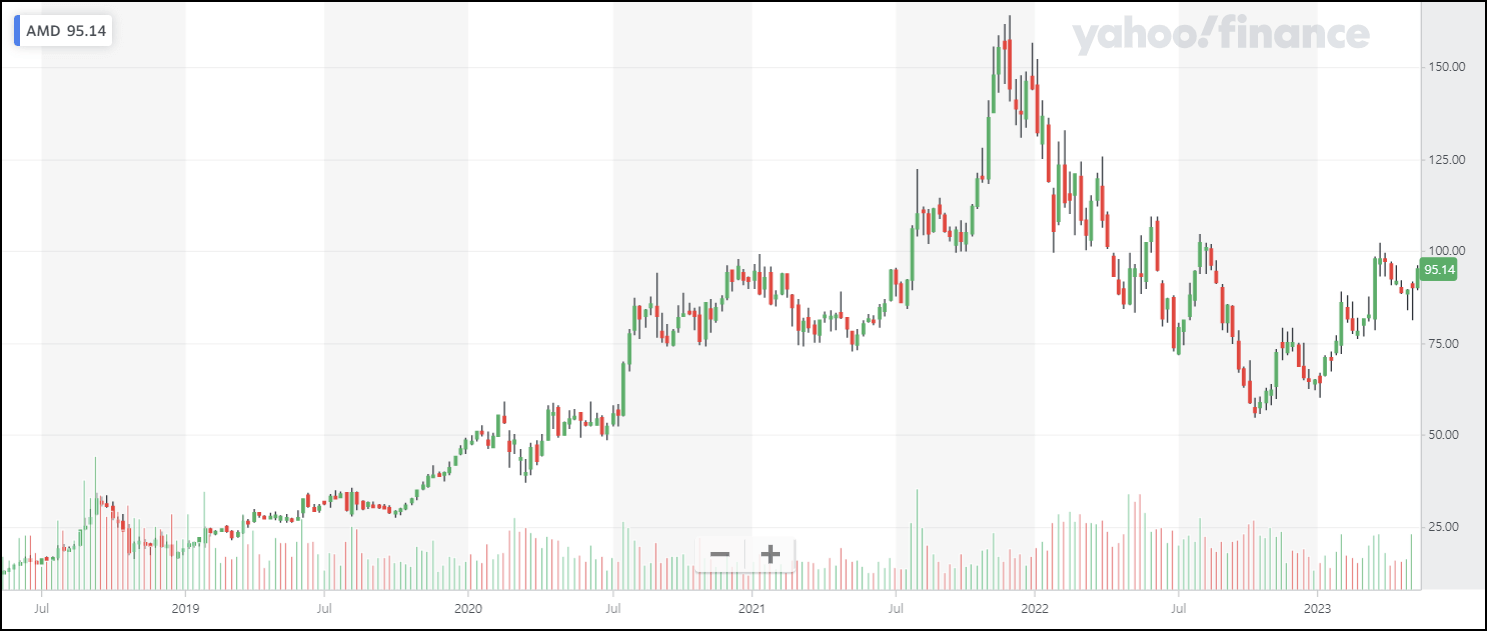
Task: Click the blue AMD legend color bar
Action: (x=17, y=31)
